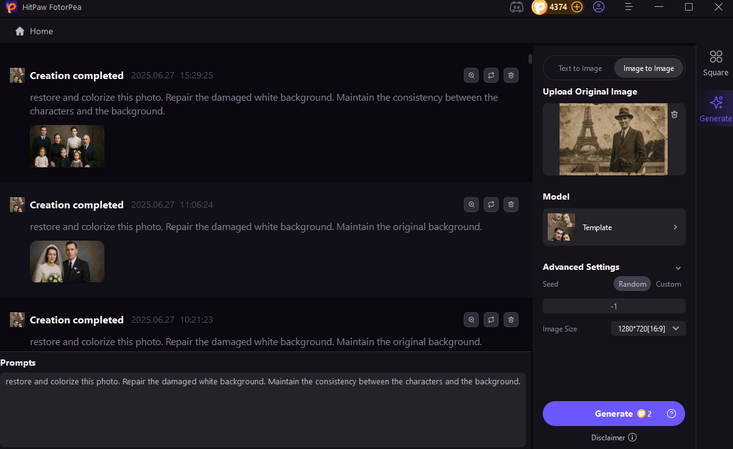Switch seed mode to Custom
The image size is (733, 449).
[x=668, y=284]
